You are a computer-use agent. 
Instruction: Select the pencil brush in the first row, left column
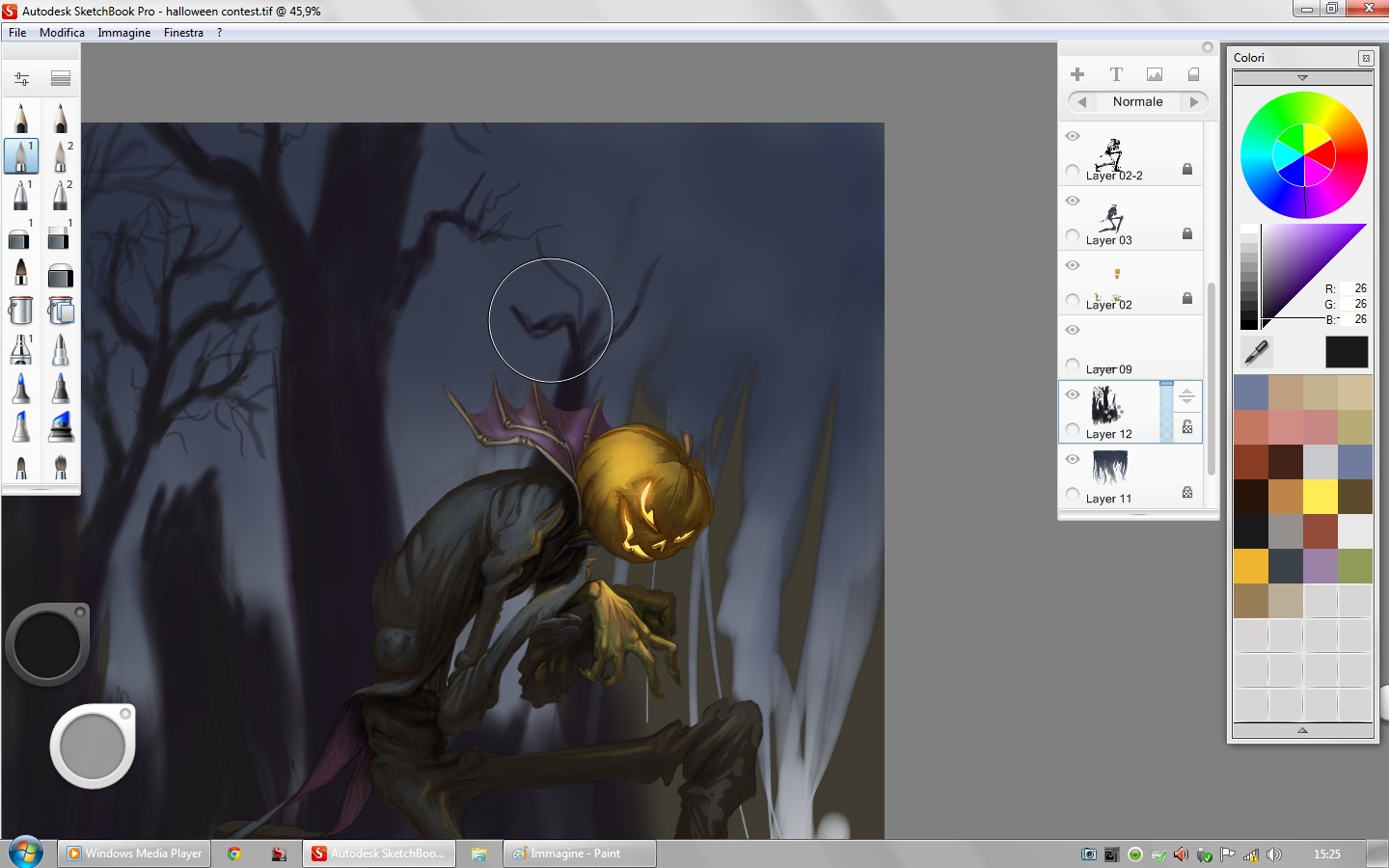pos(21,118)
